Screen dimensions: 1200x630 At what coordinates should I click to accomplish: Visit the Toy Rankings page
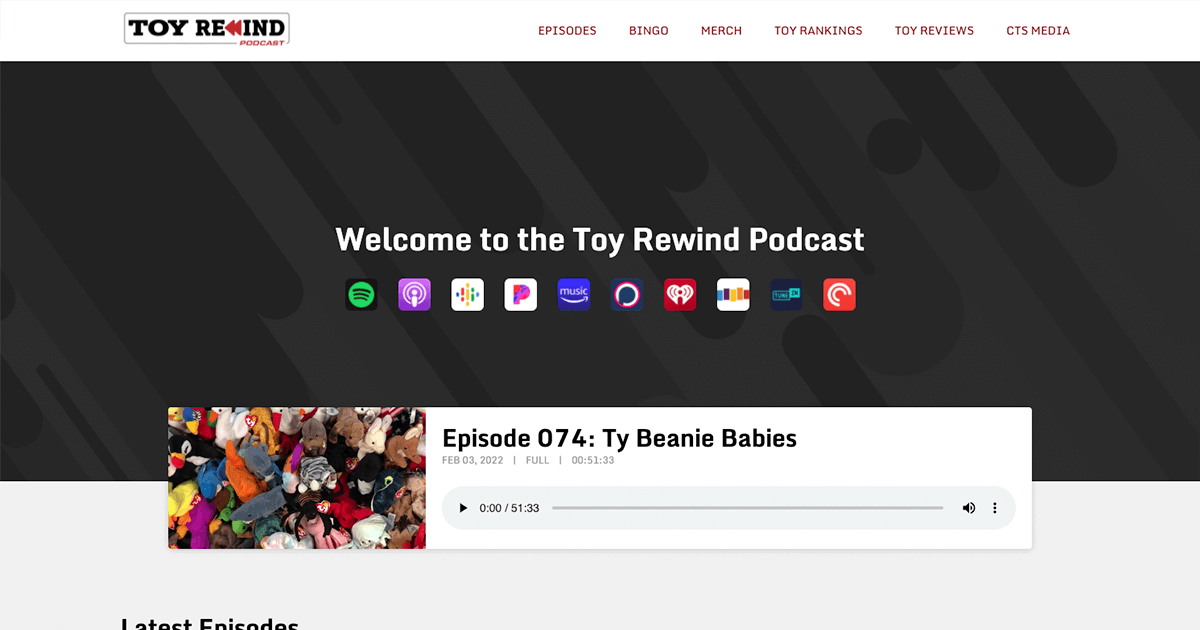click(x=818, y=30)
